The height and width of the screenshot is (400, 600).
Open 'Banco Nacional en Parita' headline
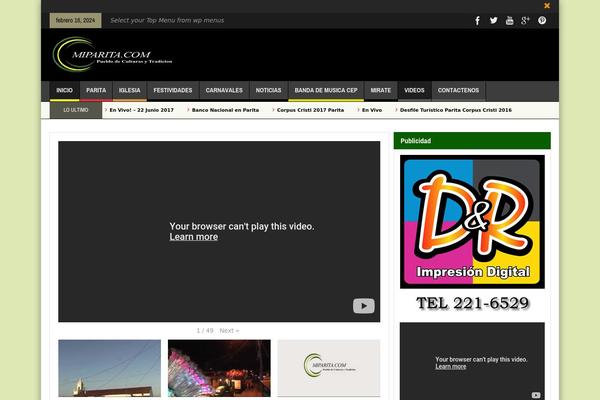pyautogui.click(x=225, y=110)
